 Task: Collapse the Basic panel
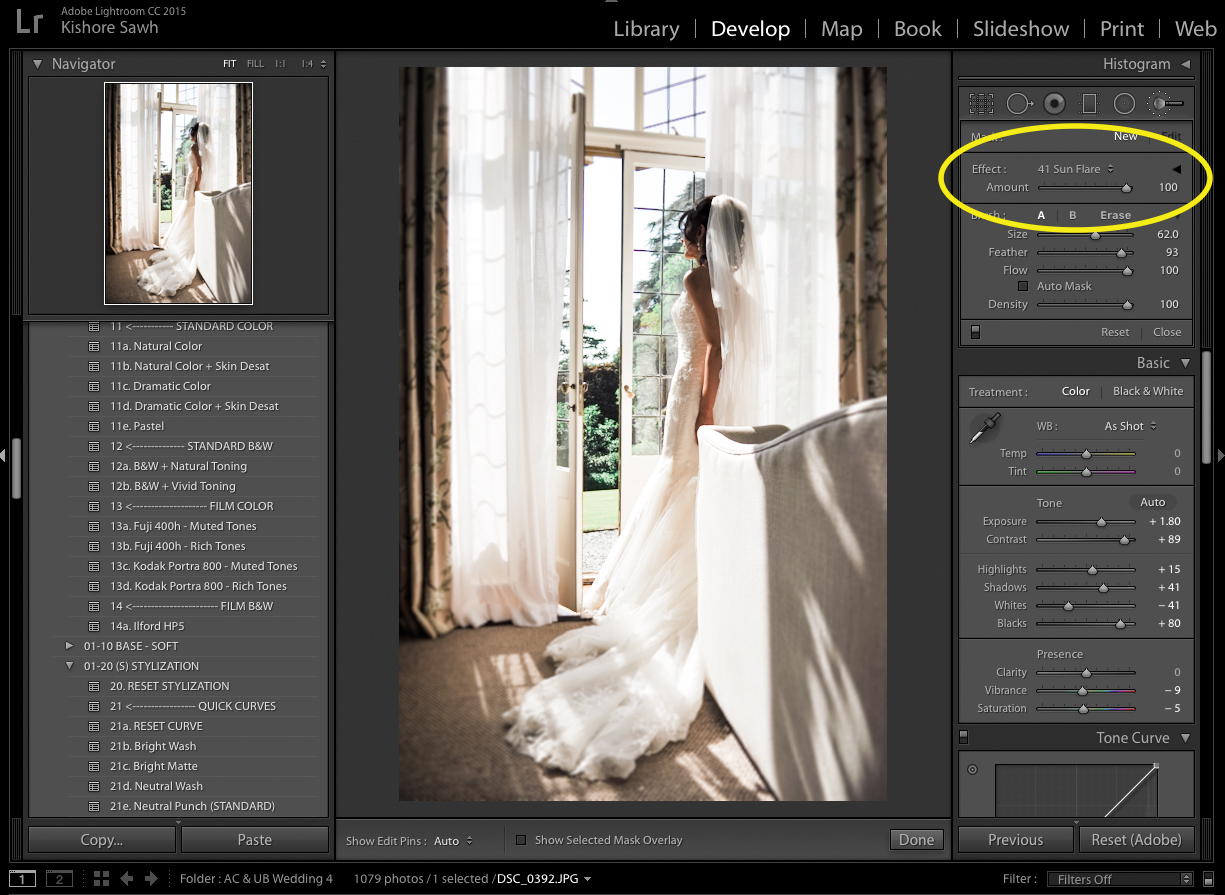pyautogui.click(x=1185, y=363)
